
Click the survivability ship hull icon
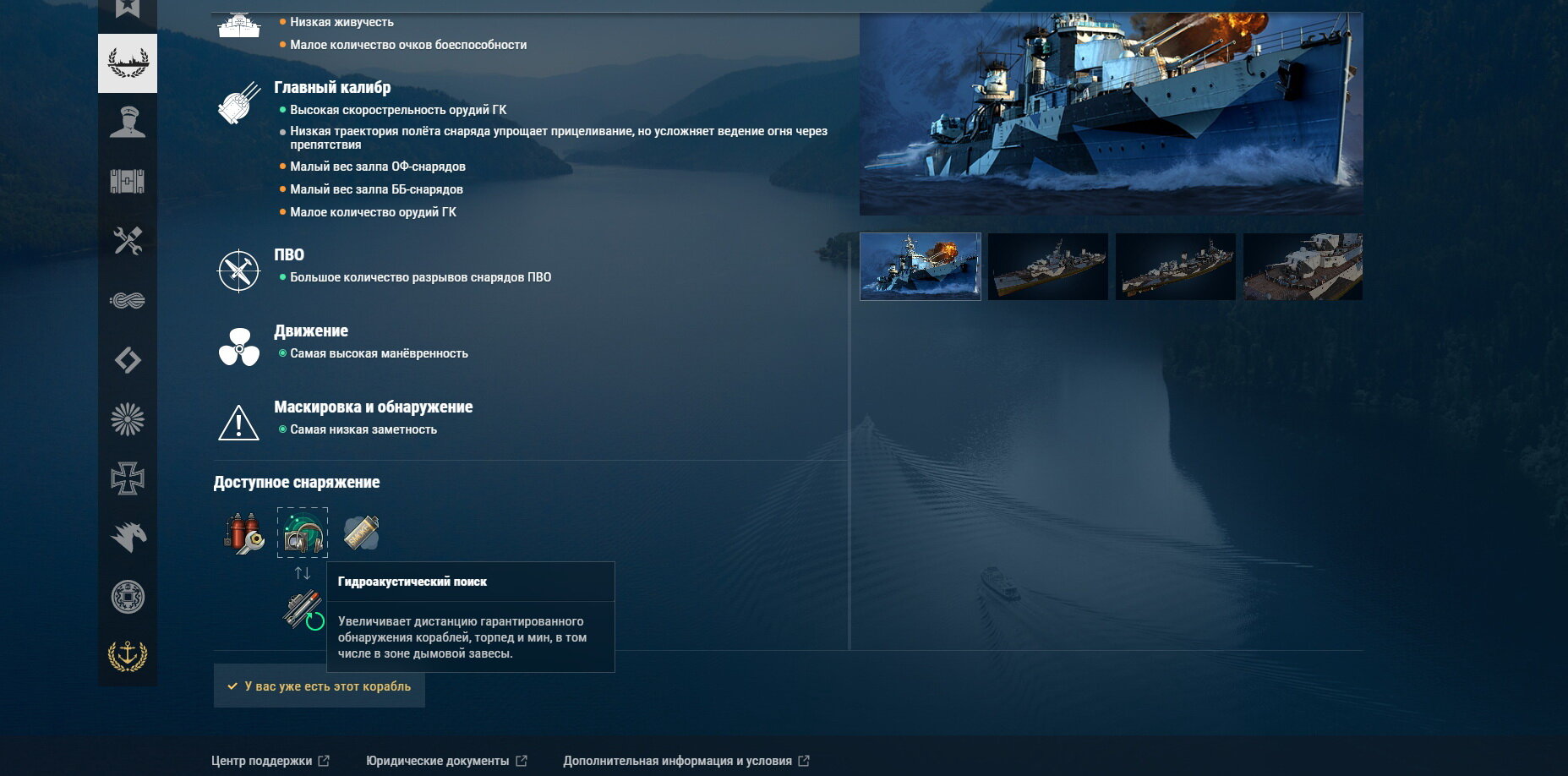[239, 25]
